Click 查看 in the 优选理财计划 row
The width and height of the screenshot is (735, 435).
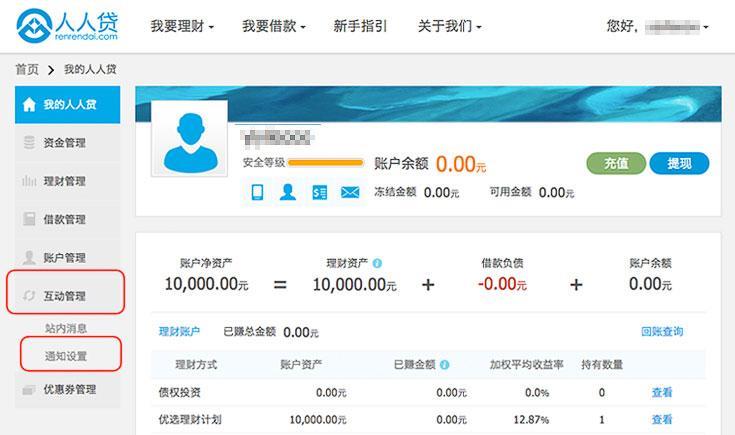coord(662,420)
